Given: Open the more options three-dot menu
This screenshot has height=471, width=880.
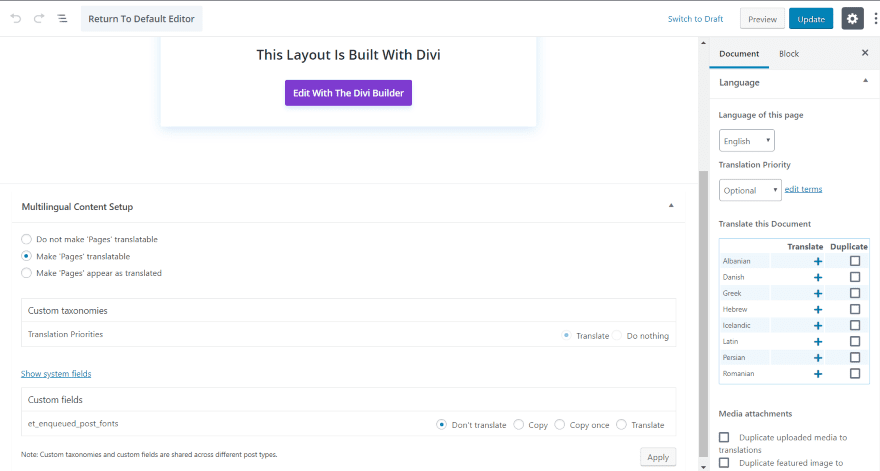Looking at the screenshot, I should click(874, 19).
